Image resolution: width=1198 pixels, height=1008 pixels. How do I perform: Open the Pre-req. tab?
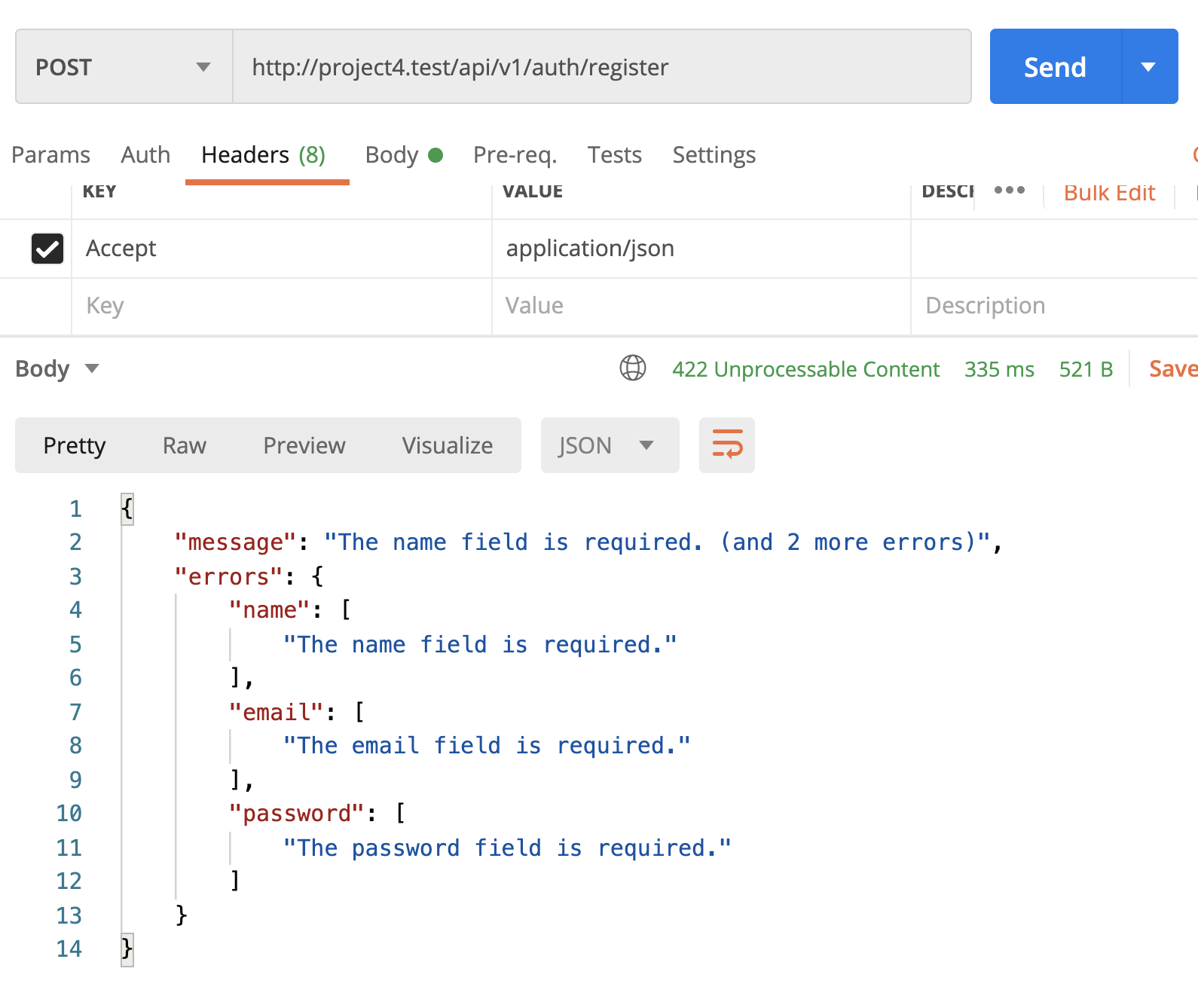(515, 154)
